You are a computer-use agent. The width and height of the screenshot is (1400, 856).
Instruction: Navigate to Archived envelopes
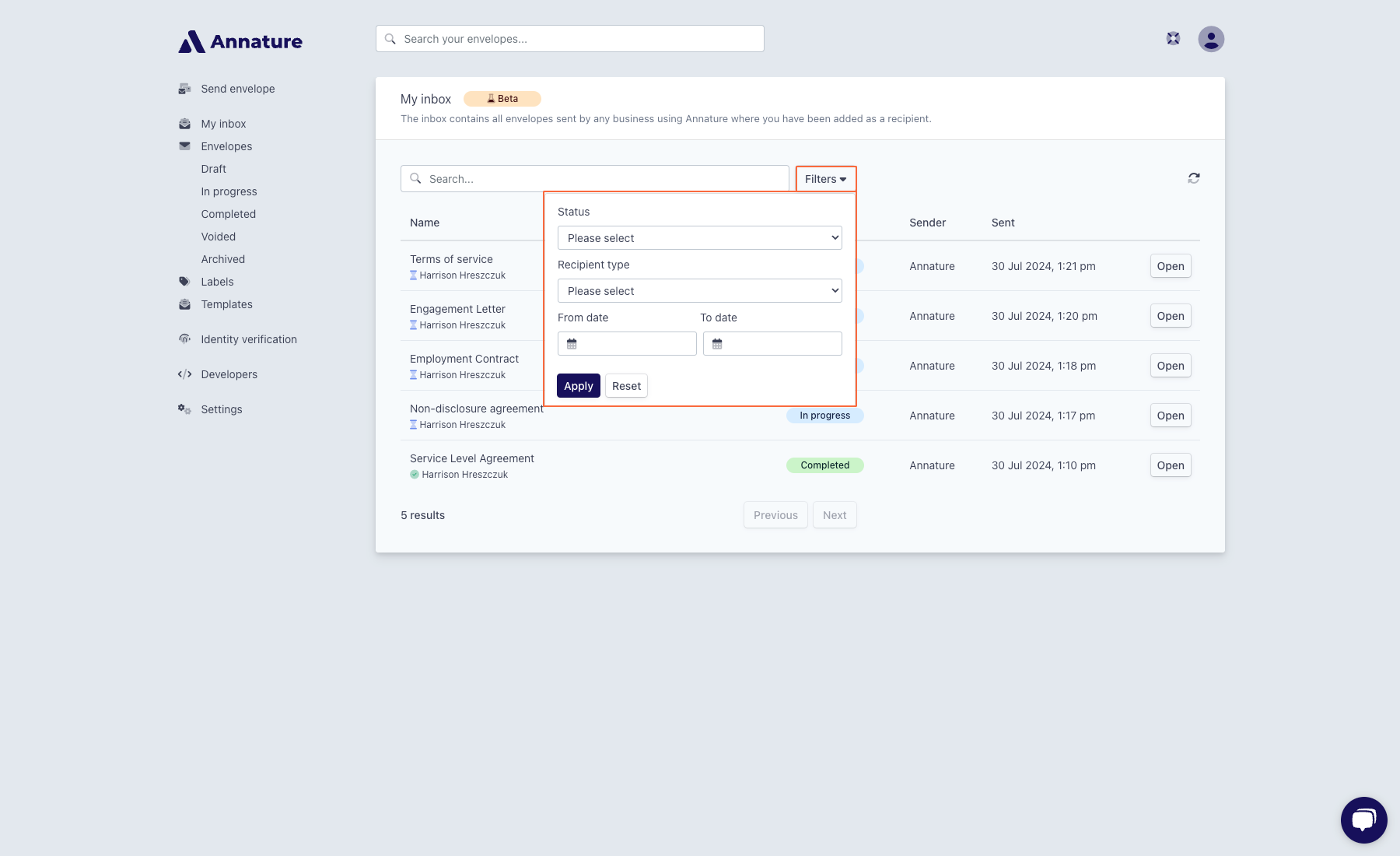[222, 259]
